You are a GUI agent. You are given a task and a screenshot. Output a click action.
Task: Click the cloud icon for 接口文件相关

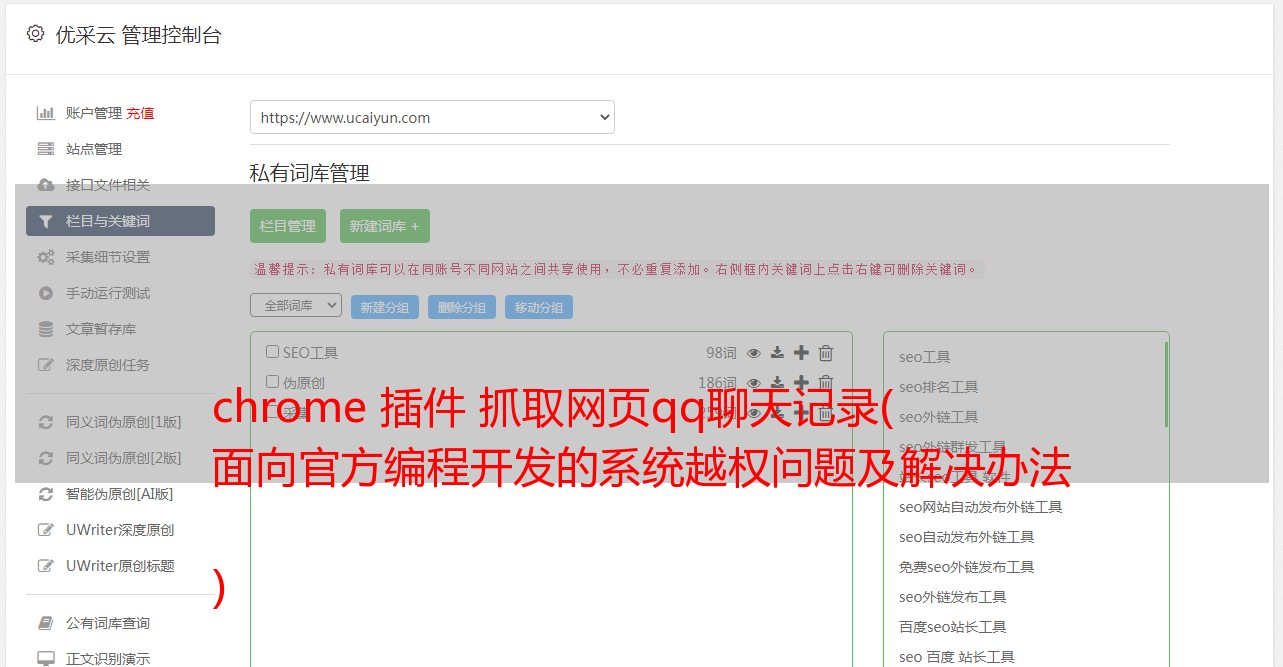[45, 185]
